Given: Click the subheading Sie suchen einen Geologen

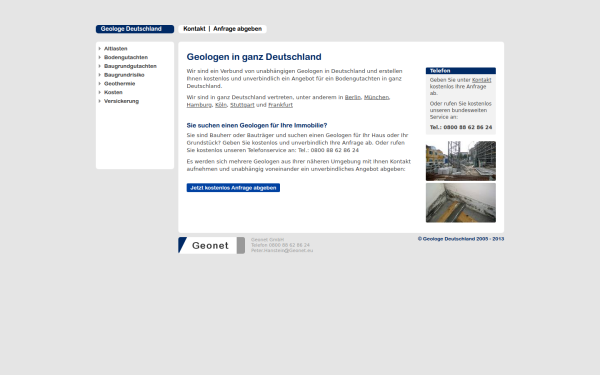Looking at the screenshot, I should (x=257, y=126).
